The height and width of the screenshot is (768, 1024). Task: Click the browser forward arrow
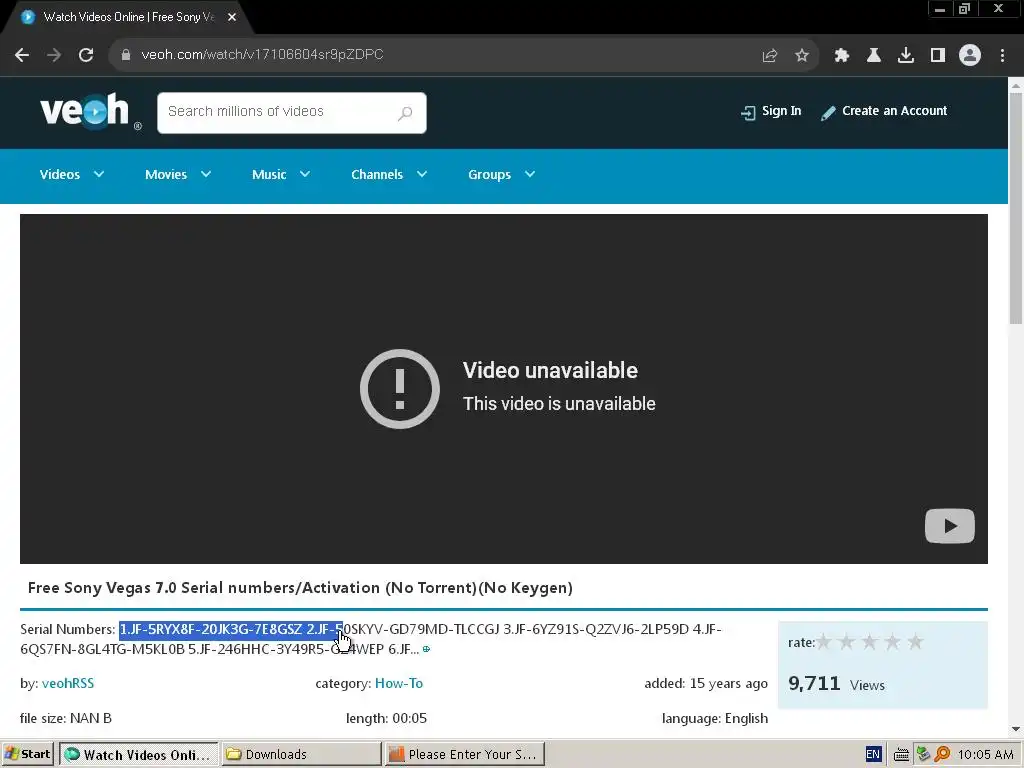point(54,55)
